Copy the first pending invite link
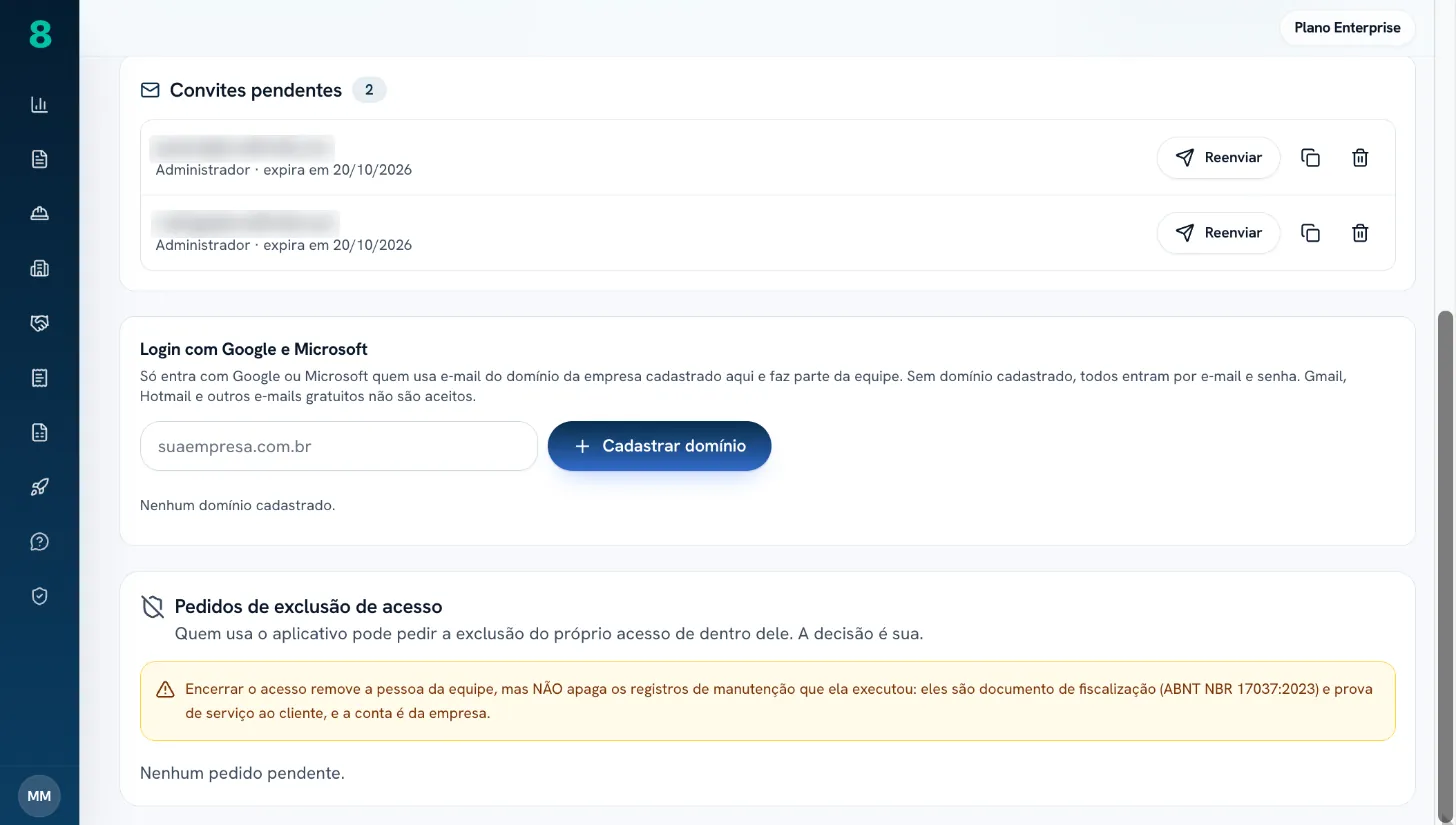 pos(1310,157)
